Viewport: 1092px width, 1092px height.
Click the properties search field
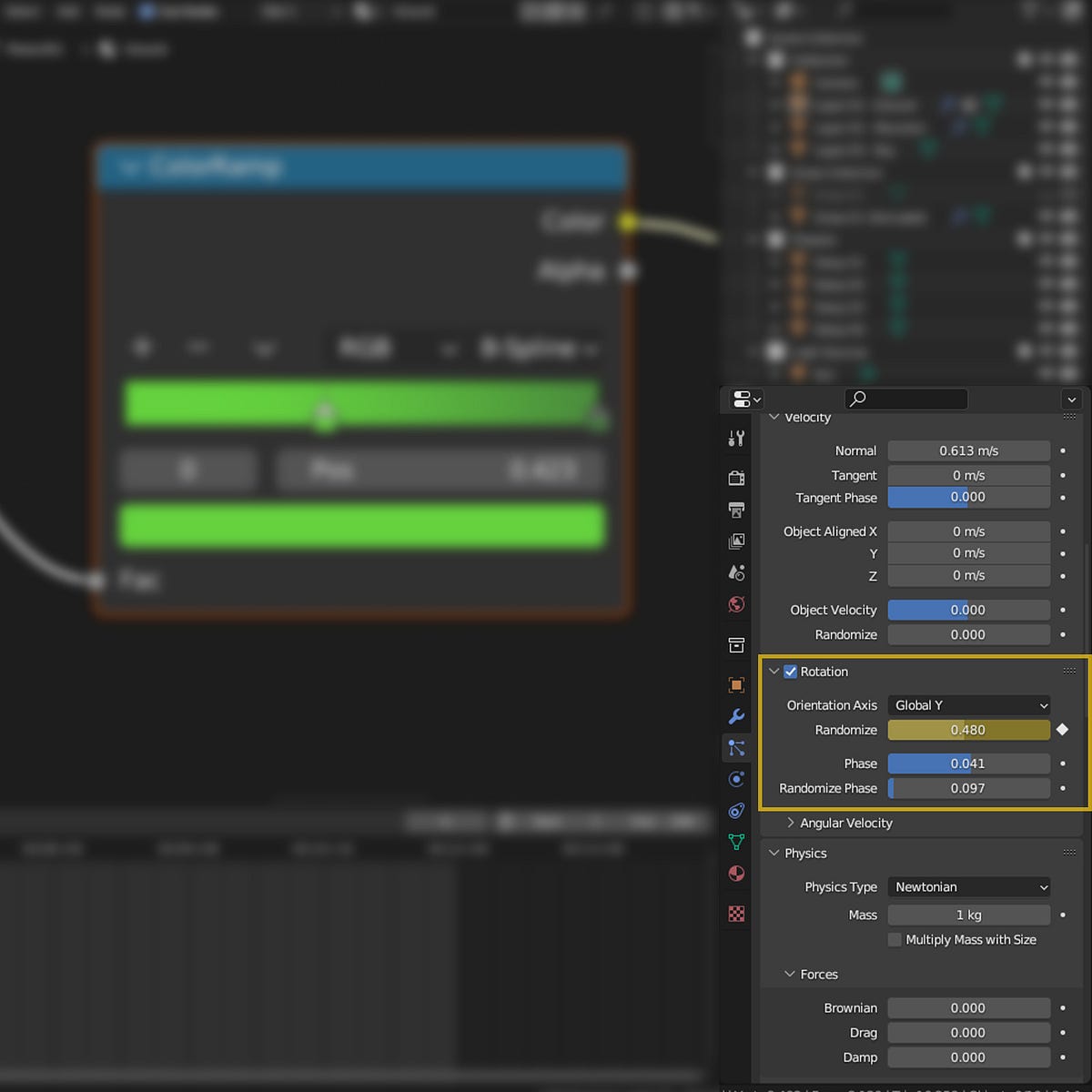(905, 399)
